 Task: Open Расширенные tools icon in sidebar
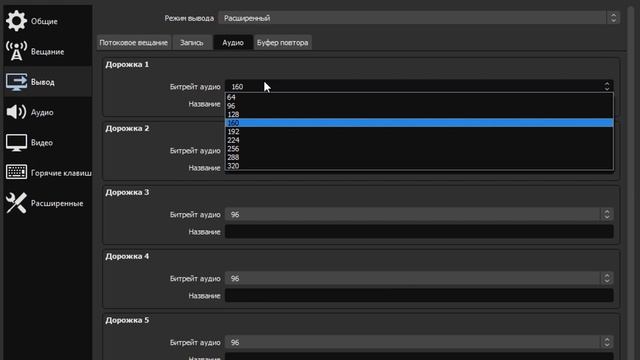16,203
